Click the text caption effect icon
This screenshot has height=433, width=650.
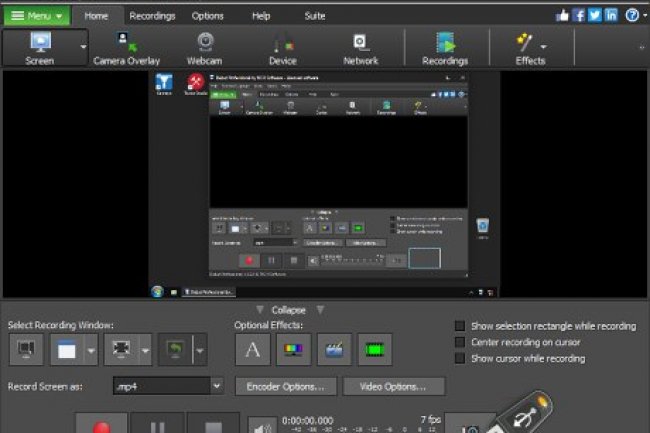[252, 349]
